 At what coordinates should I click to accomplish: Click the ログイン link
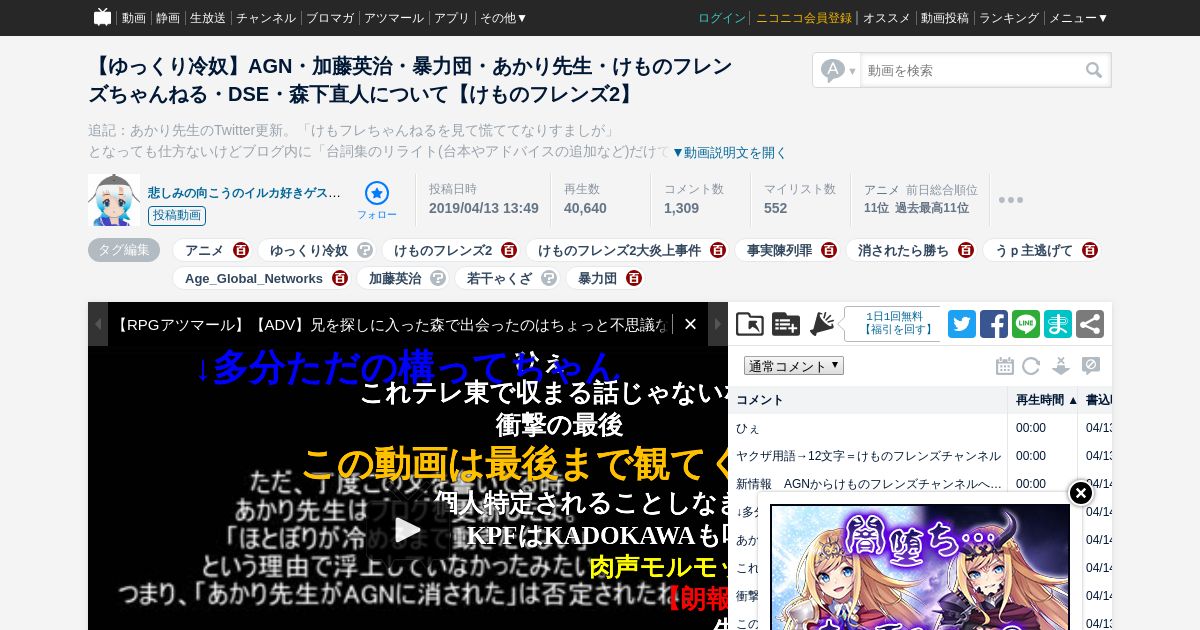click(722, 18)
